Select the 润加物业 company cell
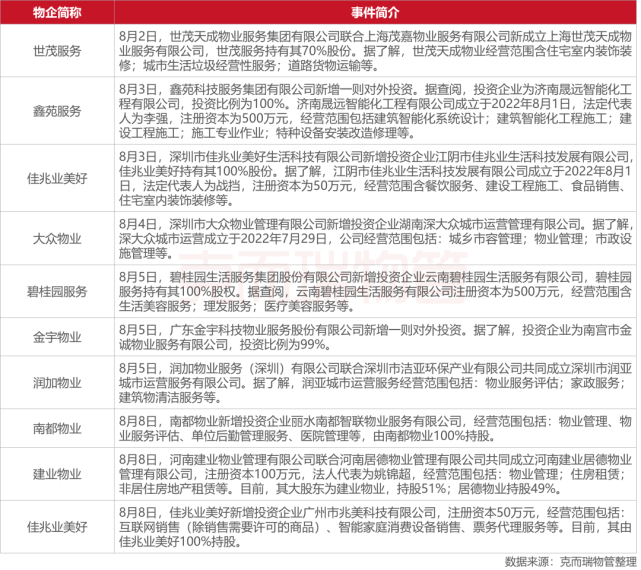This screenshot has width=641, height=570. pyautogui.click(x=57, y=383)
